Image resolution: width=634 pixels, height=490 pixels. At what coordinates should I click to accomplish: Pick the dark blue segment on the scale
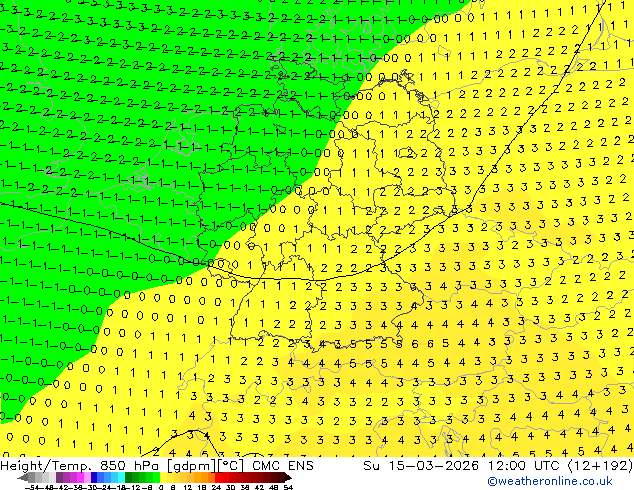click(94, 477)
